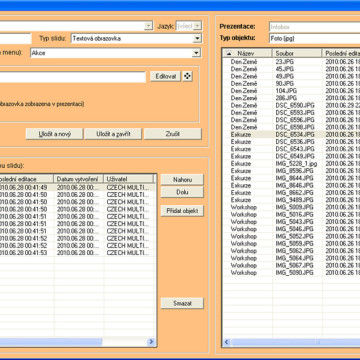
Task: Sort by Datum vytvoření column header
Action: coord(79,179)
